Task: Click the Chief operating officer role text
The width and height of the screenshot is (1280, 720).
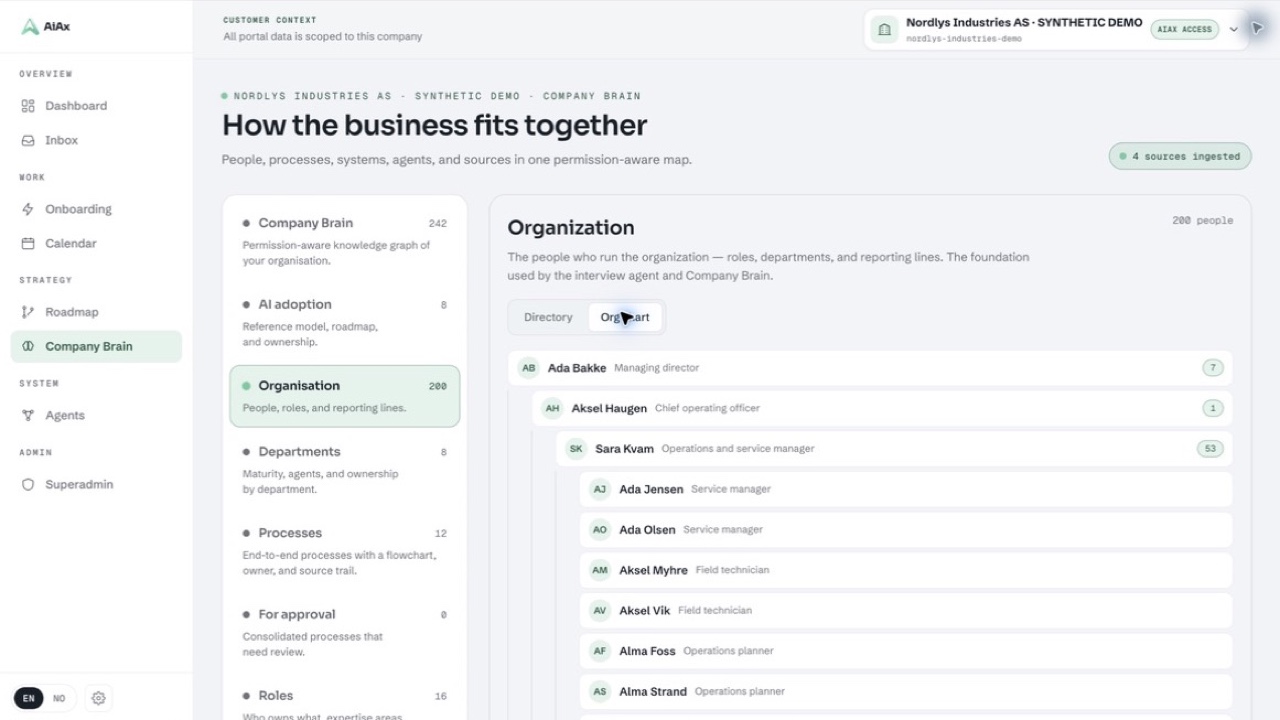Action: pyautogui.click(x=707, y=408)
